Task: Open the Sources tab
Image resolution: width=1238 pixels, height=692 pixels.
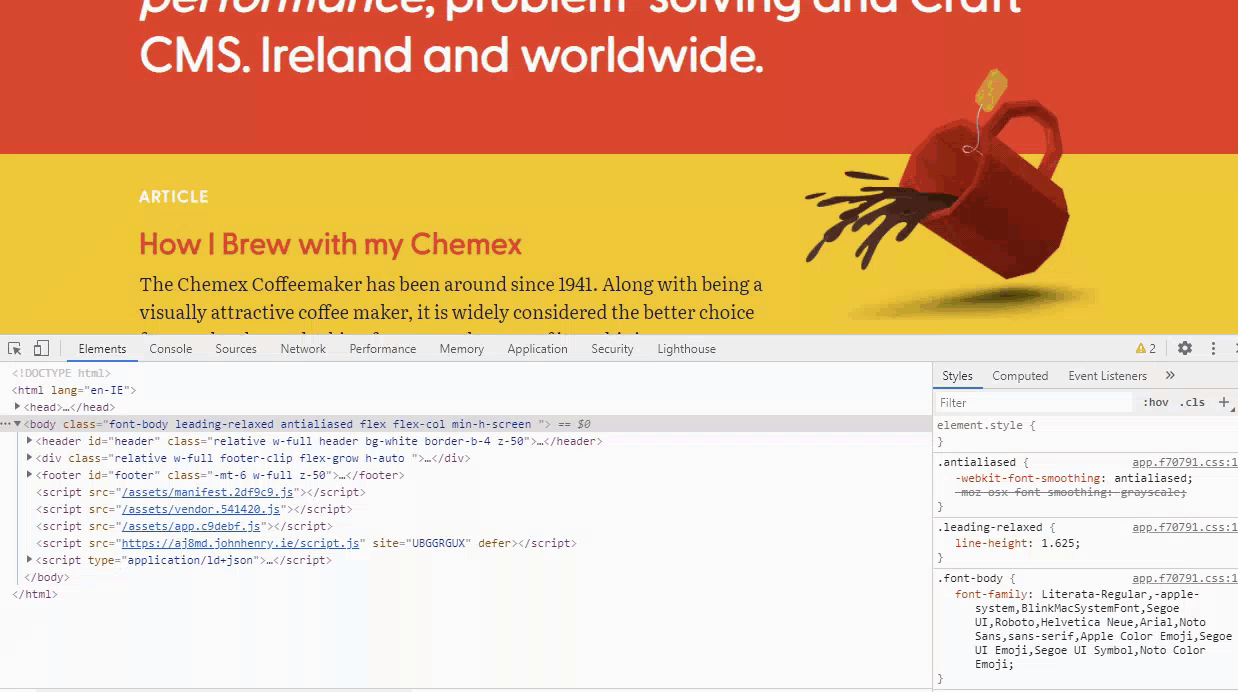Action: click(236, 349)
